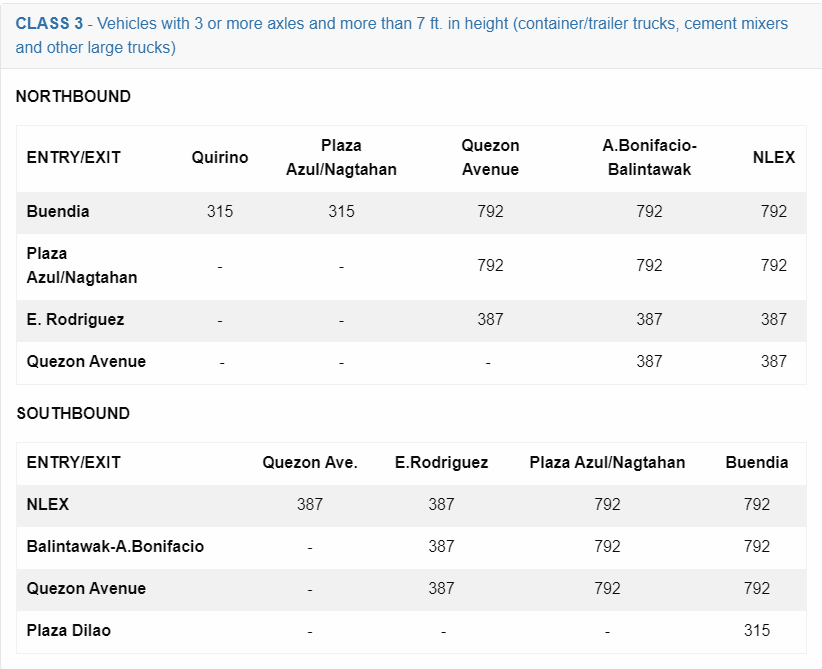
Task: Click the Northbound Quezon Avenue row label
Action: (86, 361)
